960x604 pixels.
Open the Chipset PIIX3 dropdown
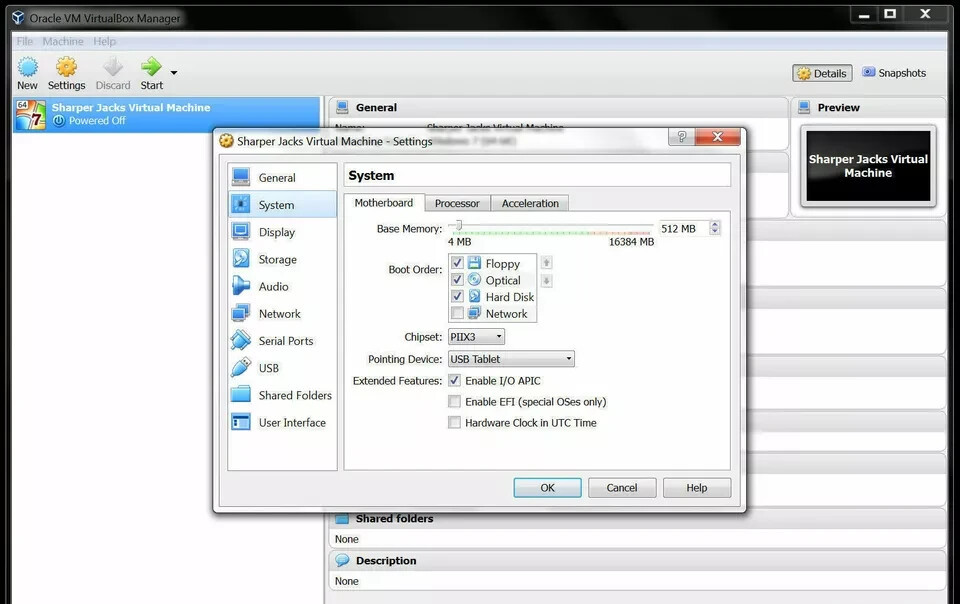[x=476, y=337]
